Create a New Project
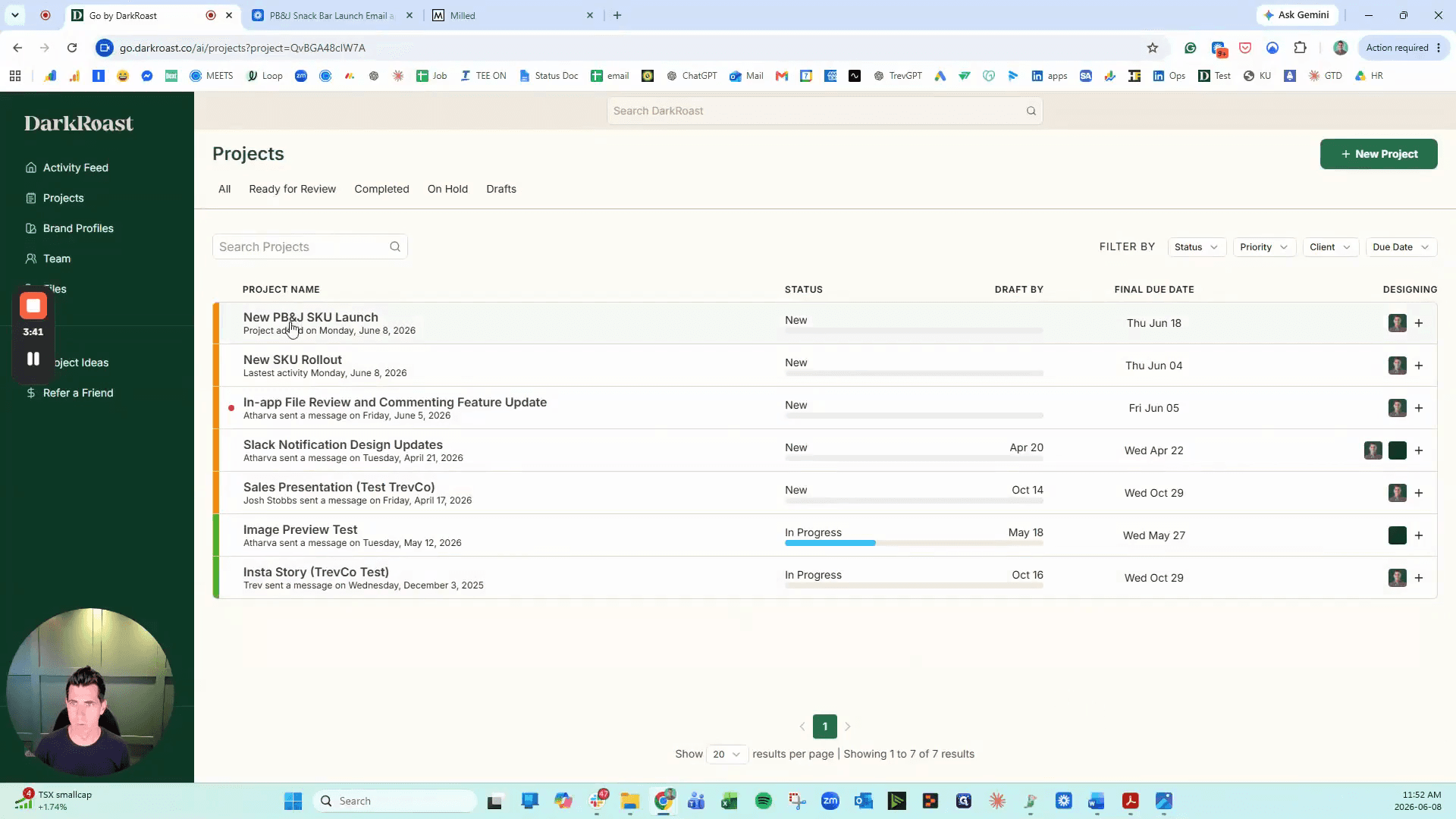Viewport: 1456px width, 819px height. tap(1379, 154)
